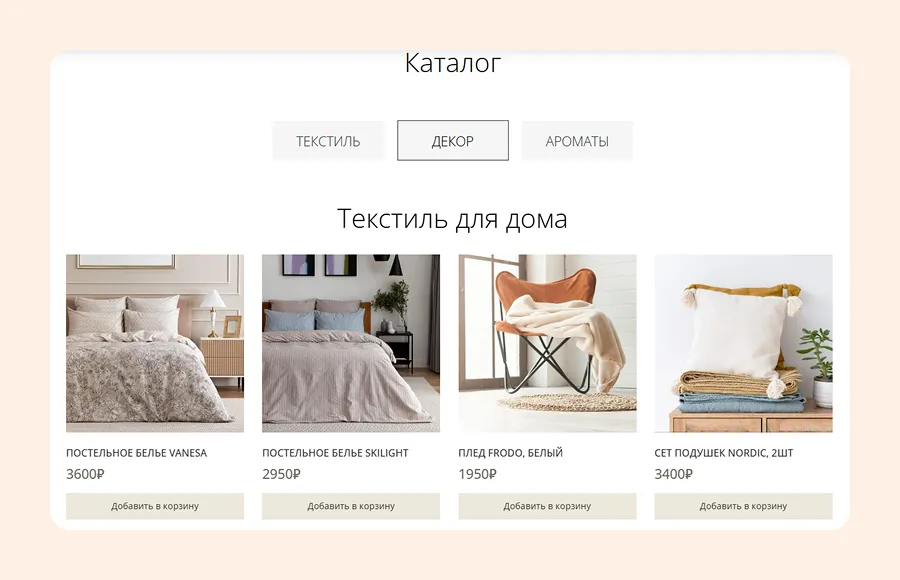Open the ТЕКСТИЛЬ catalog tab
Screen dimensions: 900x580
tap(328, 141)
